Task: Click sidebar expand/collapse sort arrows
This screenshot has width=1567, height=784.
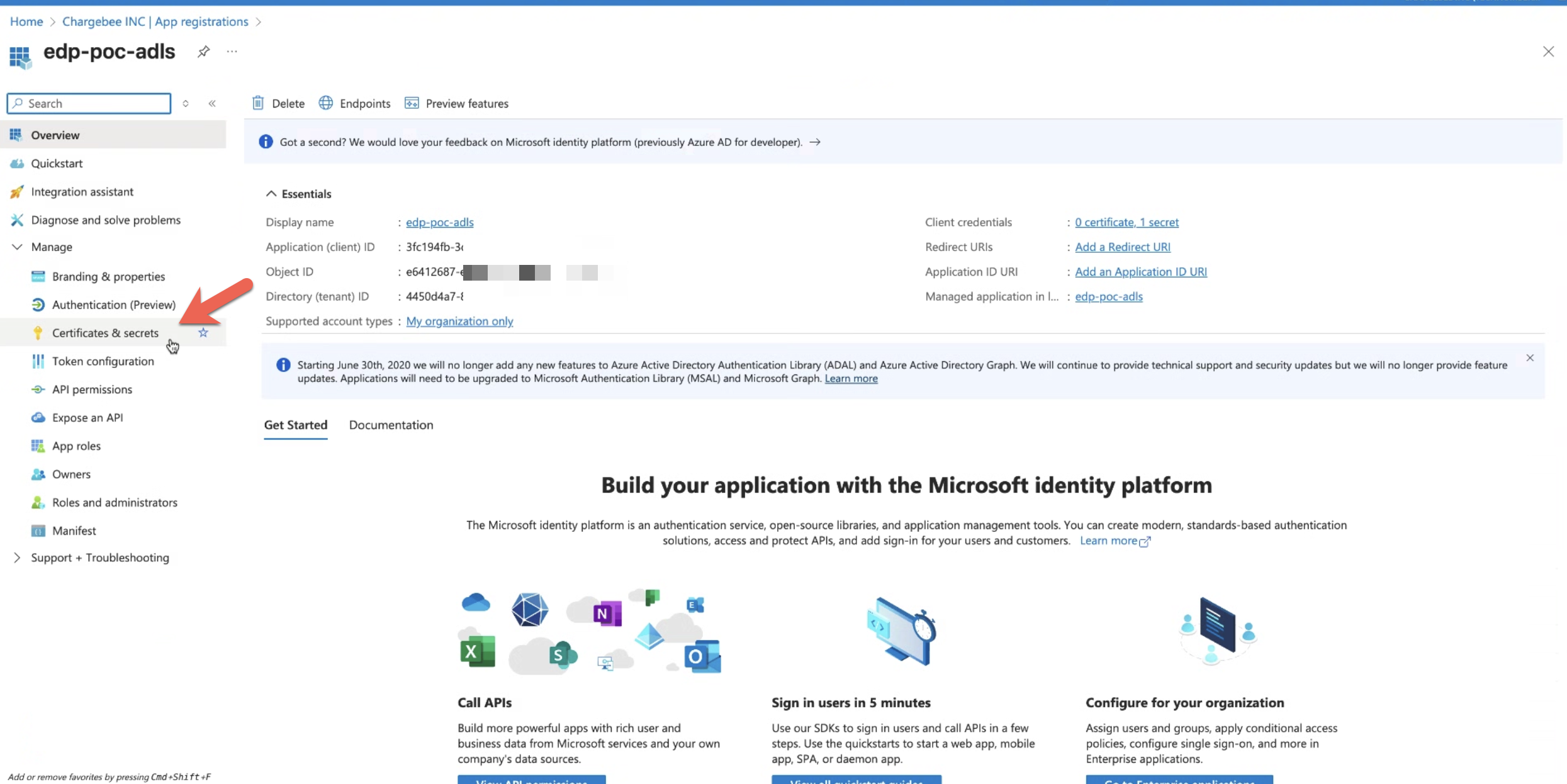Action: [x=186, y=103]
